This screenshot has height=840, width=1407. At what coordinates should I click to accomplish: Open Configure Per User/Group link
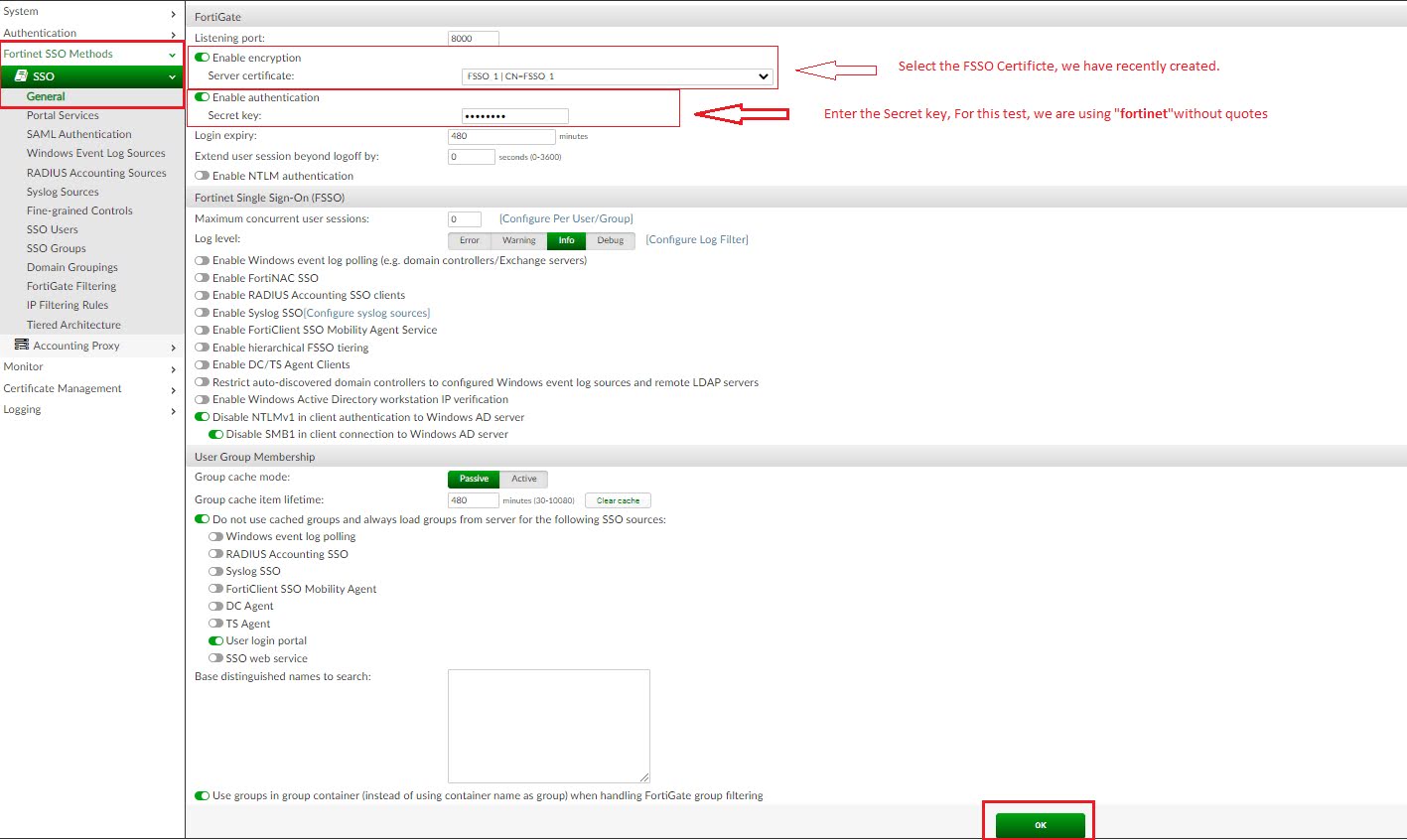coord(566,218)
